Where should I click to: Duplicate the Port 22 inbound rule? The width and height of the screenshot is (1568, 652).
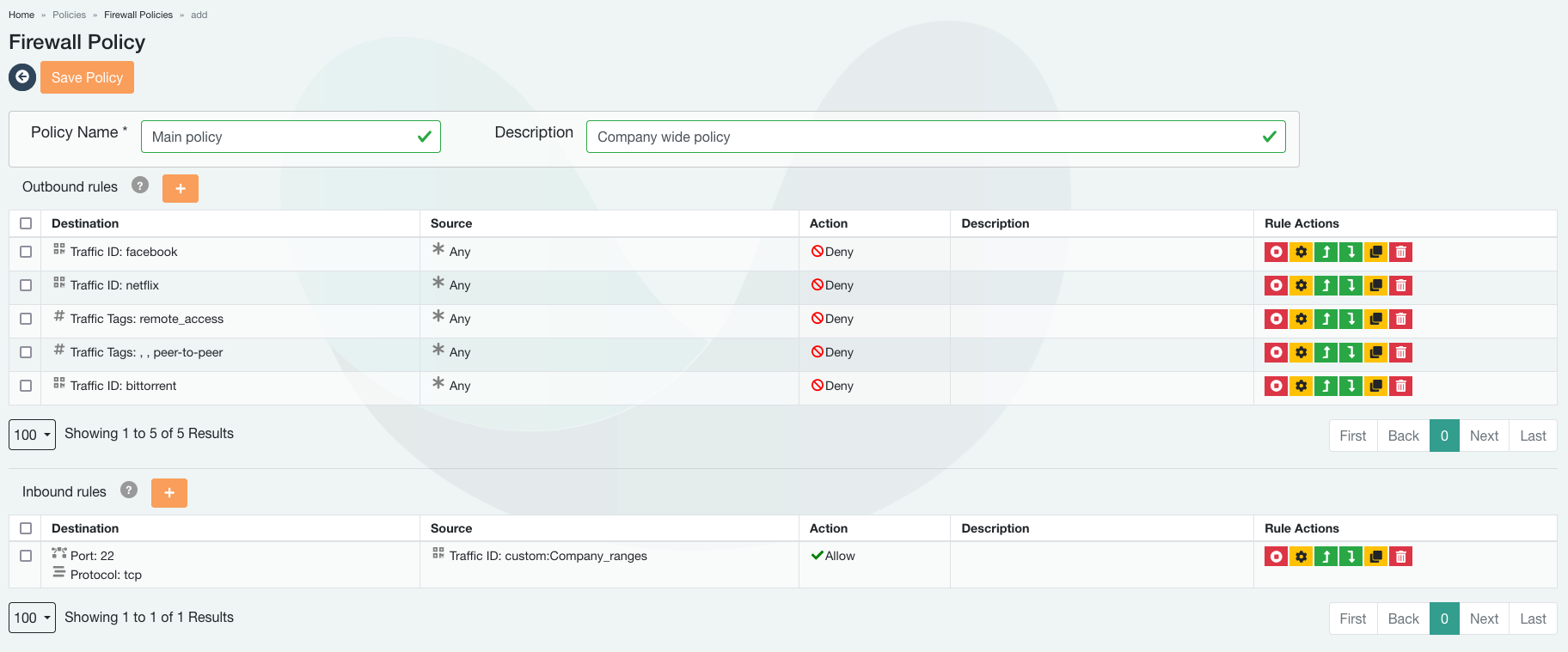(x=1376, y=557)
